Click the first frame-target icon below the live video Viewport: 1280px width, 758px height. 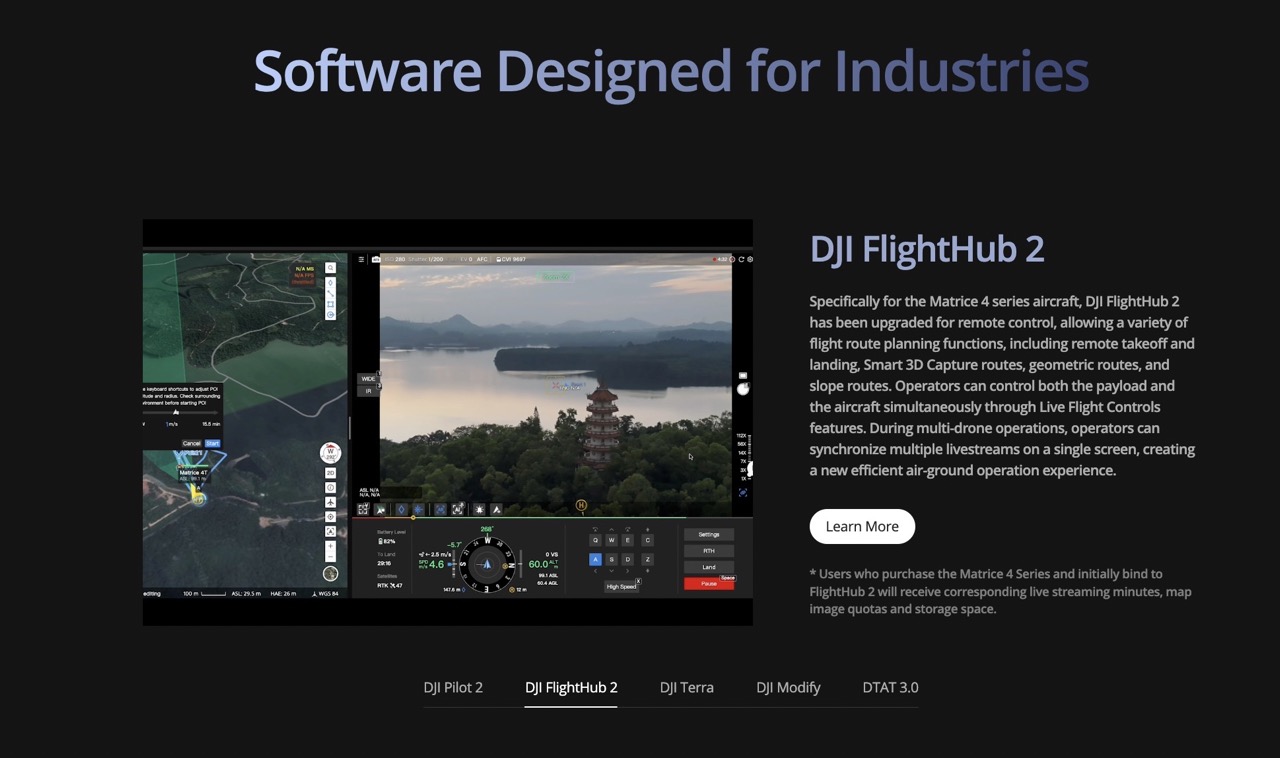(x=363, y=510)
